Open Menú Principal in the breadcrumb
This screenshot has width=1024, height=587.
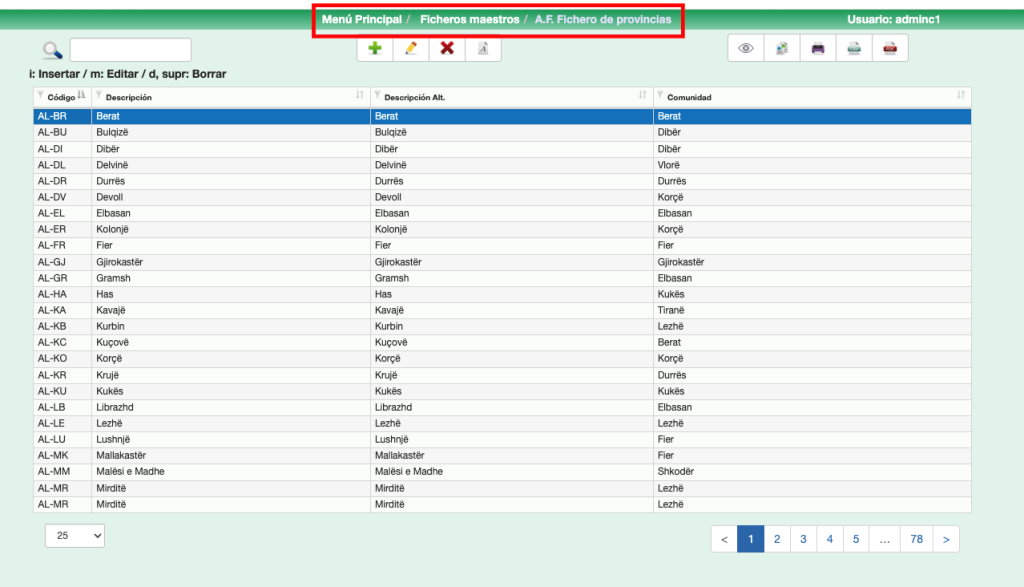(x=362, y=20)
